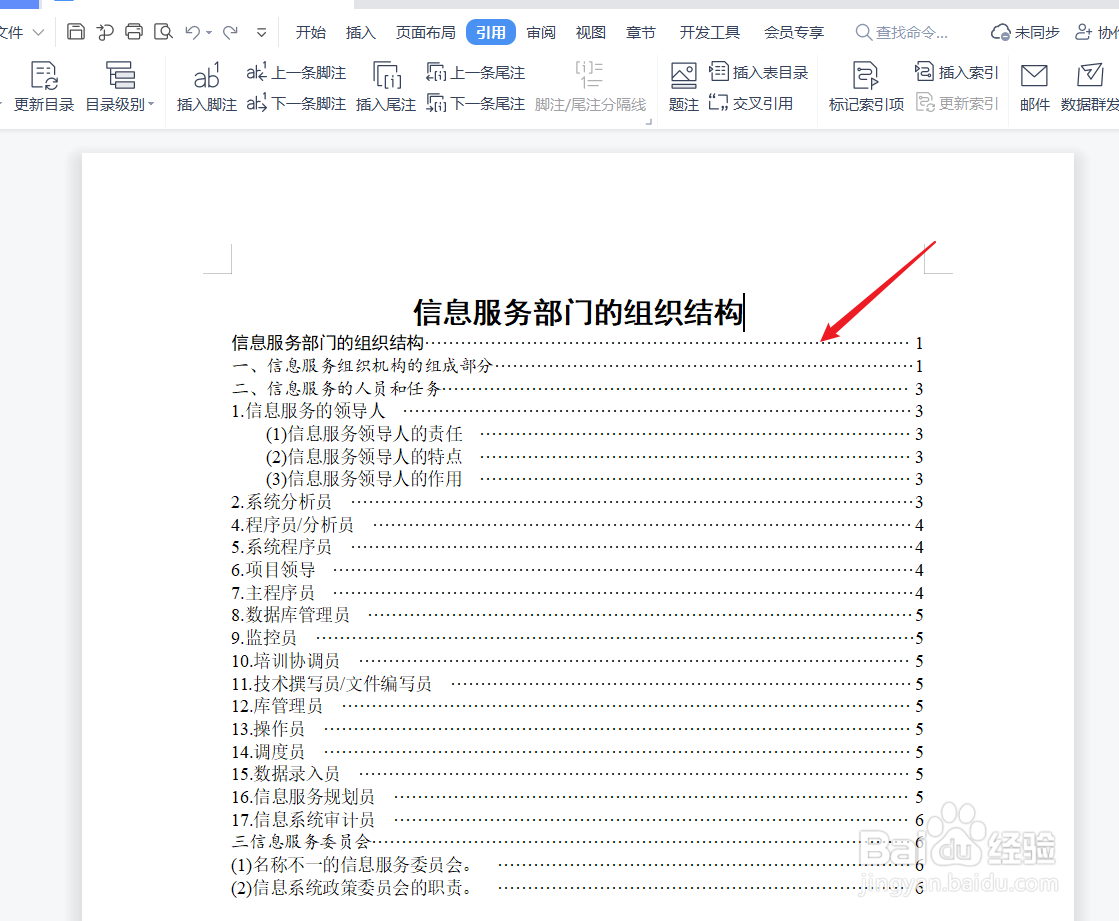1119x921 pixels.
Task: Click the 未同步 cloud sync status
Action: (x=1024, y=31)
